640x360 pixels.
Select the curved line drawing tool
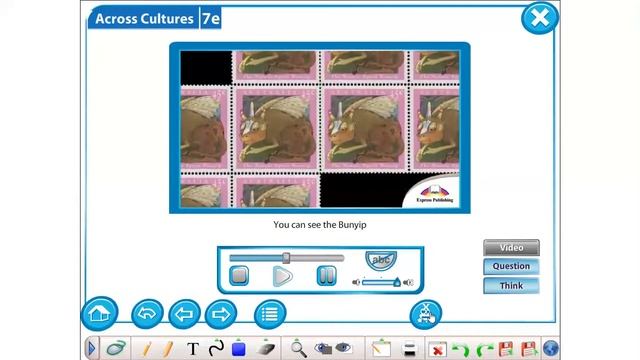(x=216, y=348)
